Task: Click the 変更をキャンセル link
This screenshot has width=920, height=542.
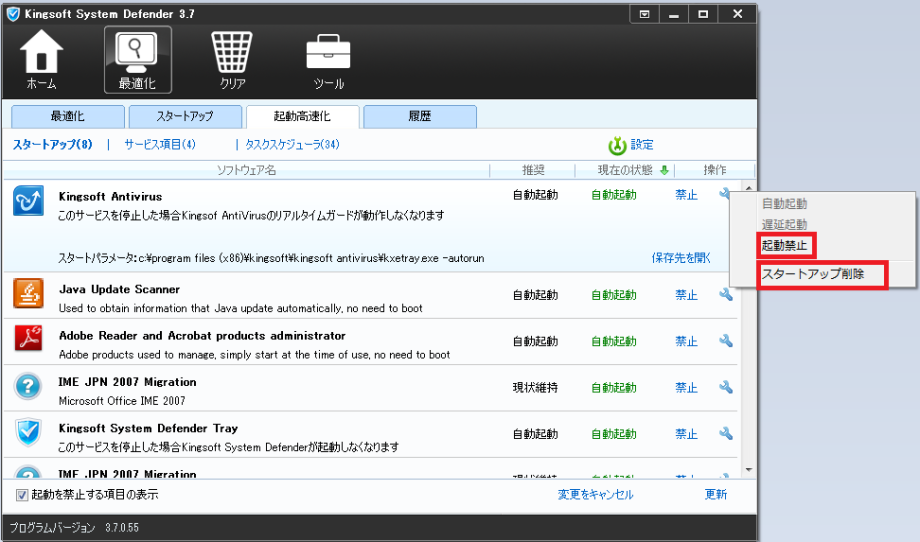Action: pyautogui.click(x=595, y=495)
